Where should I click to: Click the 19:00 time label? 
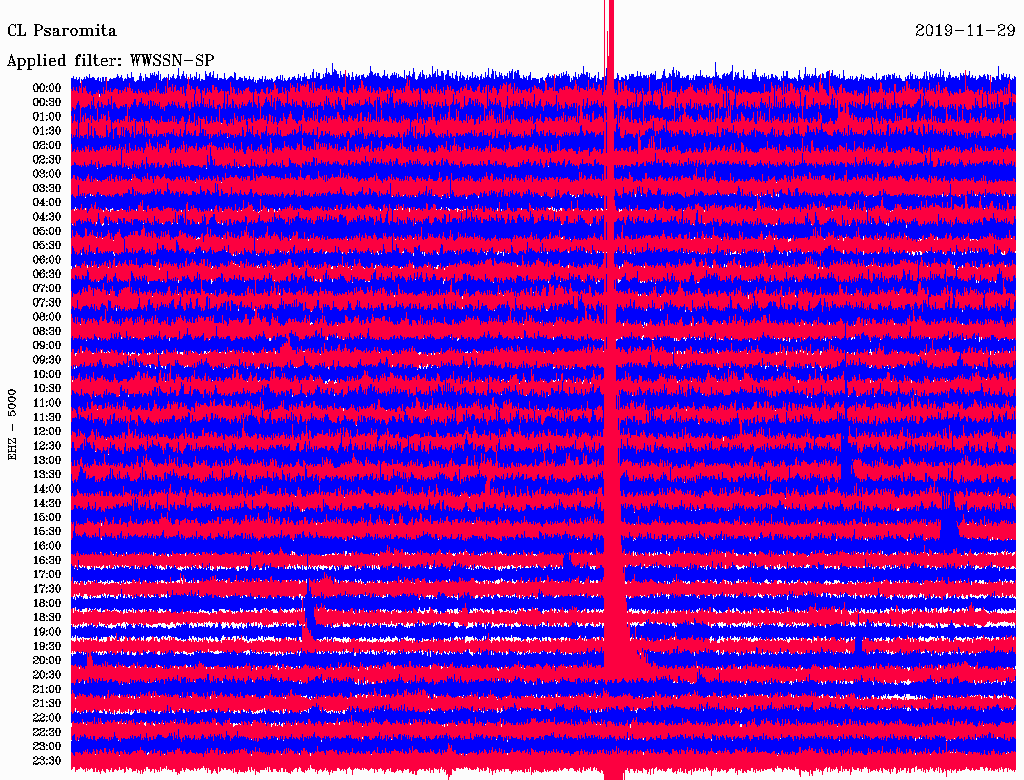pos(47,632)
